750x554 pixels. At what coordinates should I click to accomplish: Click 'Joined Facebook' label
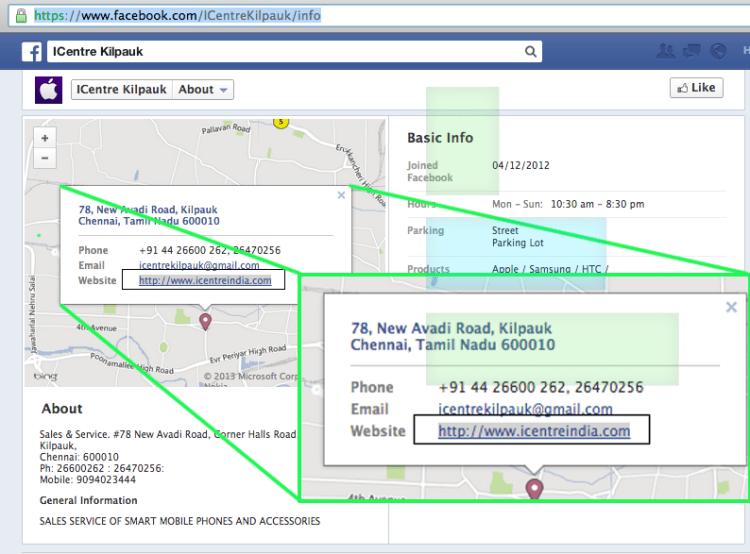[430, 171]
